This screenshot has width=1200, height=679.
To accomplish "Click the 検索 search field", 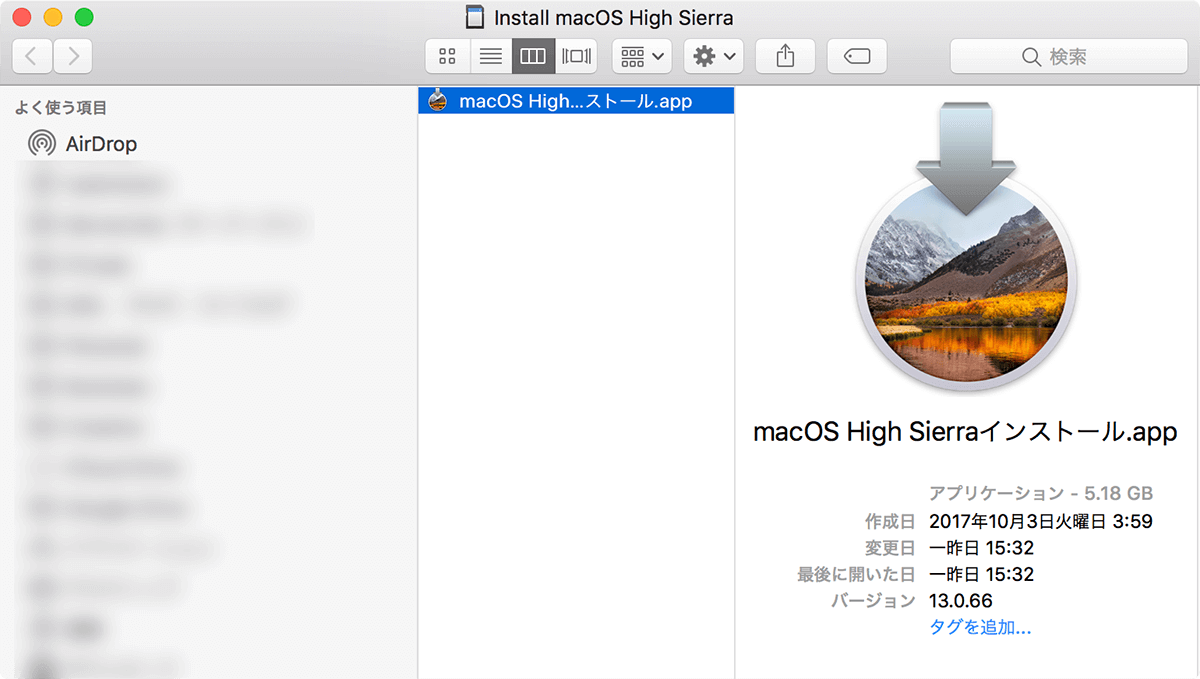I will tap(1068, 57).
